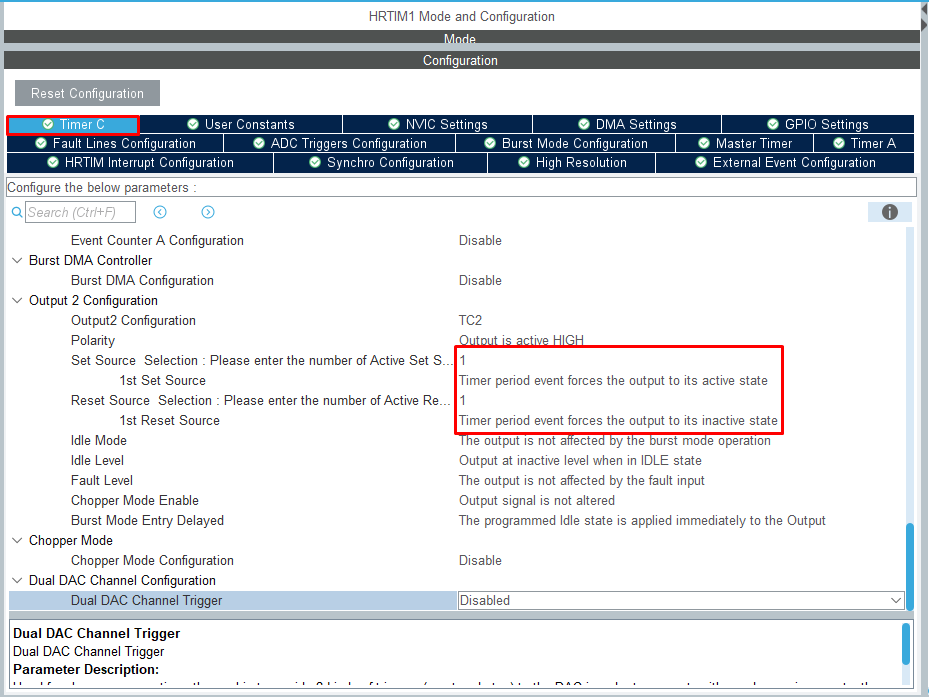Viewport: 929px width, 697px height.
Task: Open the External Event Configuration tab
Action: click(785, 162)
